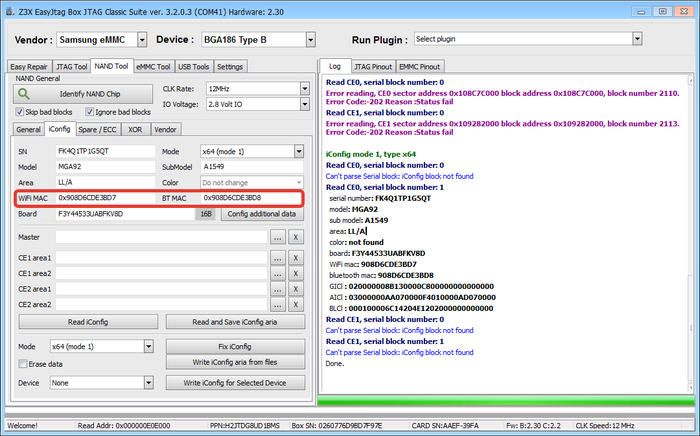Viewport: 700px width, 436px height.
Task: Click 'bluetooth mac: 908D6CDE3BD8' log line
Action: (381, 275)
